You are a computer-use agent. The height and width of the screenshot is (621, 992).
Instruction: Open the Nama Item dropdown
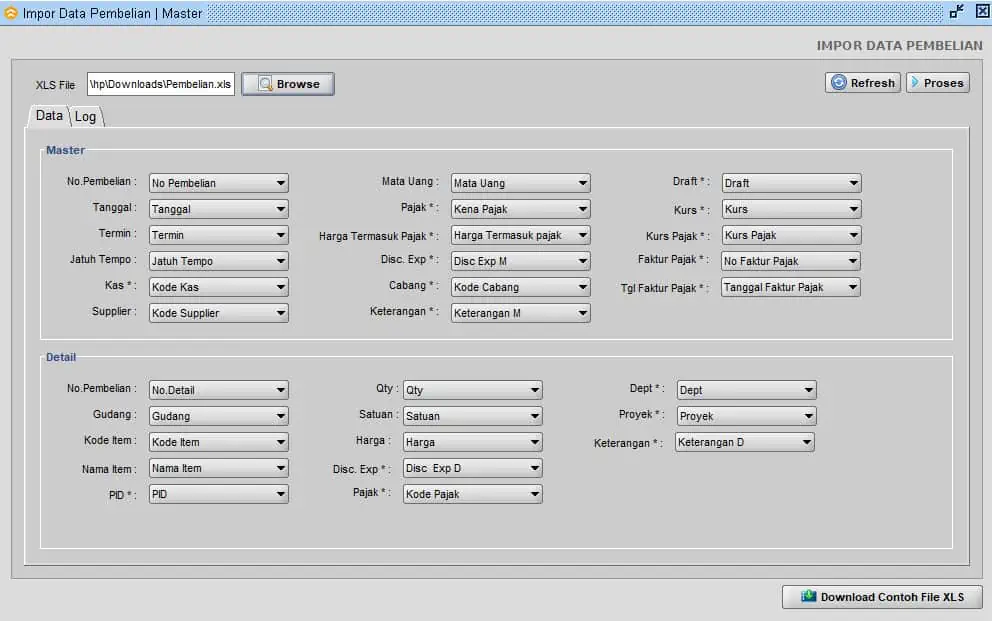(219, 468)
